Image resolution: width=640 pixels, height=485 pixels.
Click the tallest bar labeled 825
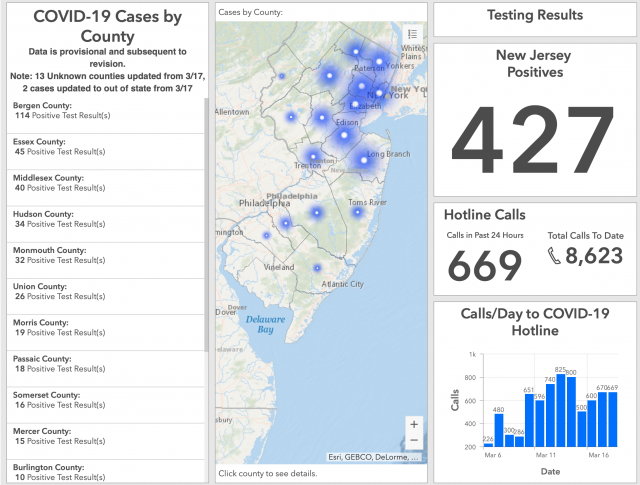(561, 409)
